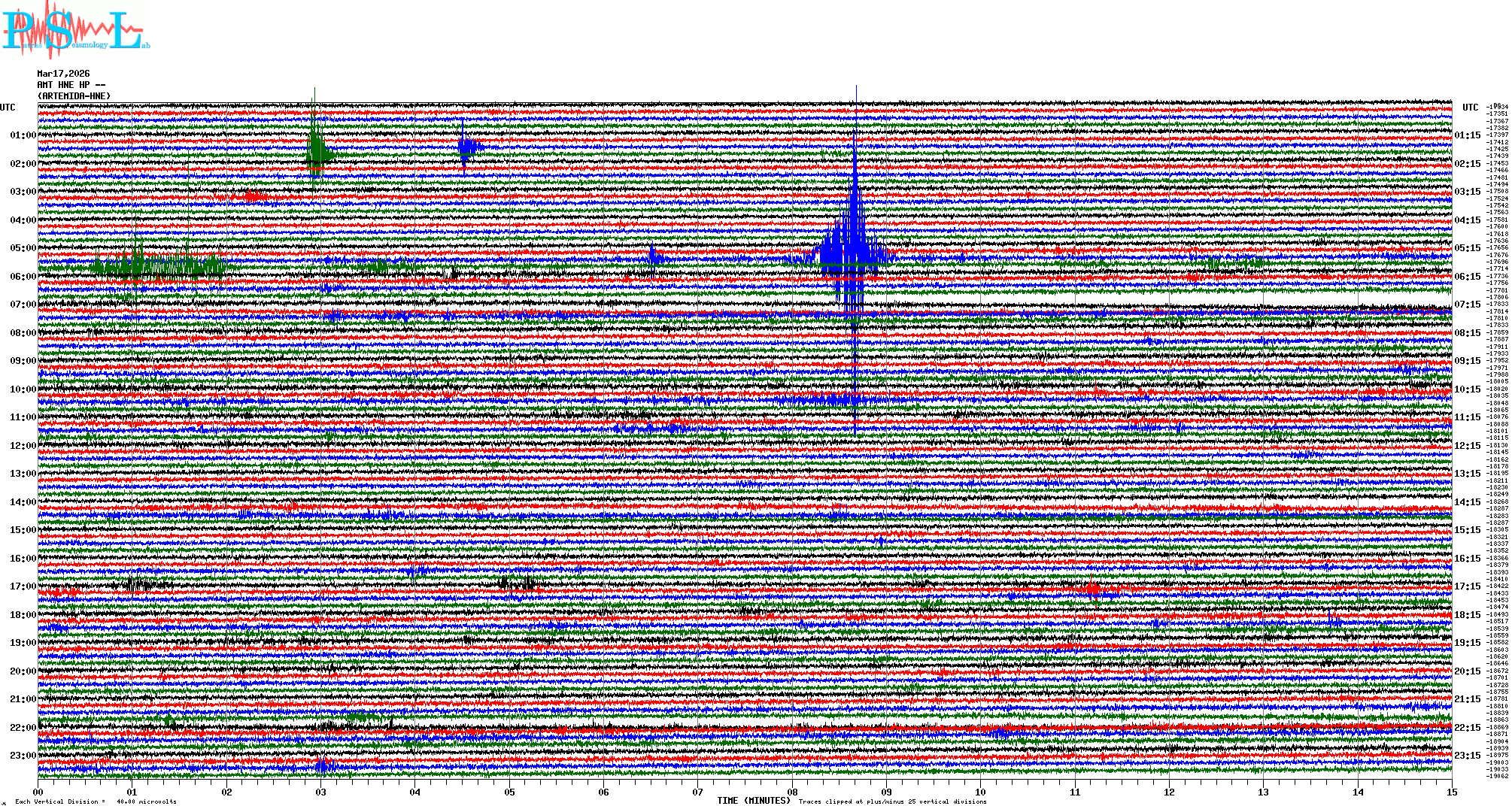Select the Mar17,2026 date label
This screenshot has width=1512, height=812.
[63, 74]
